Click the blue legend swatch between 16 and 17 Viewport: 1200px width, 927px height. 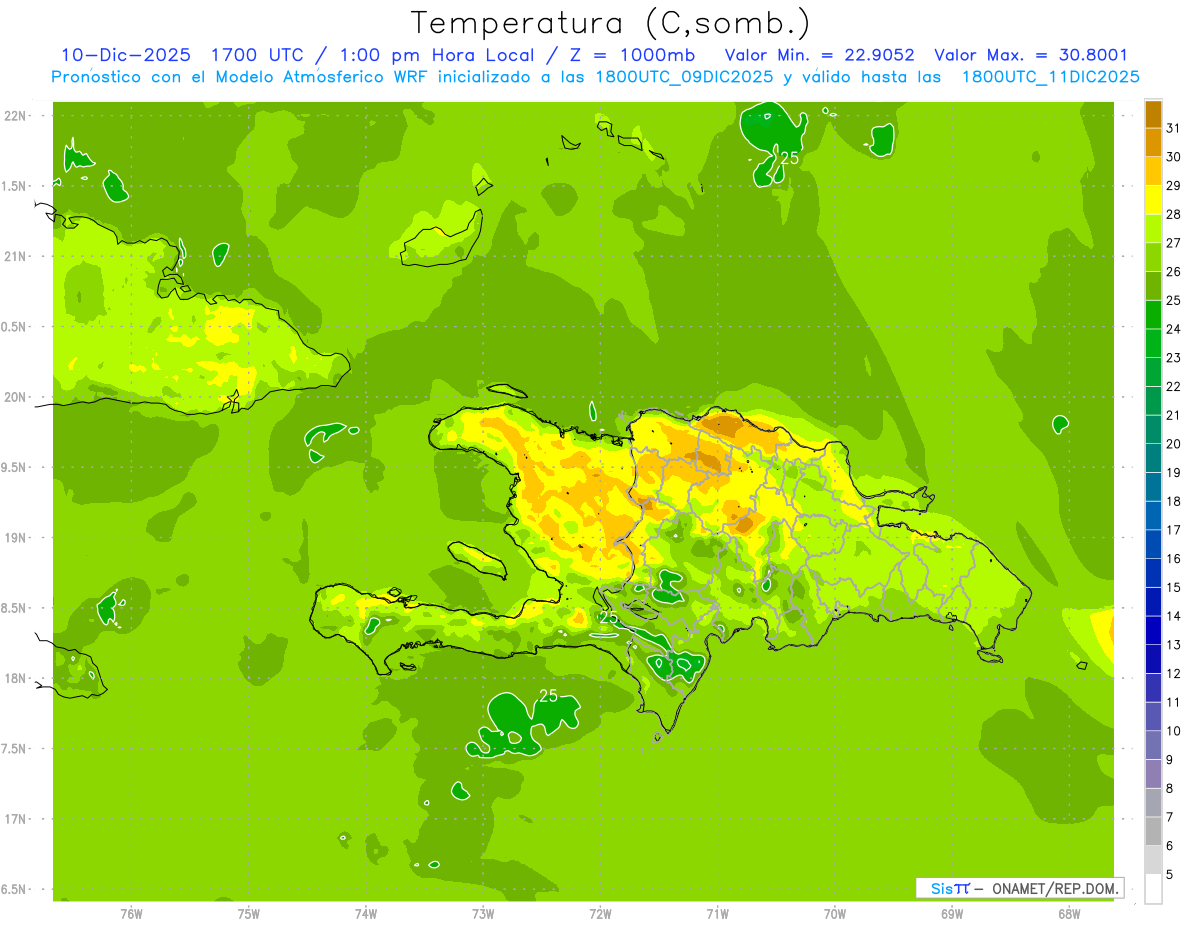(1153, 544)
